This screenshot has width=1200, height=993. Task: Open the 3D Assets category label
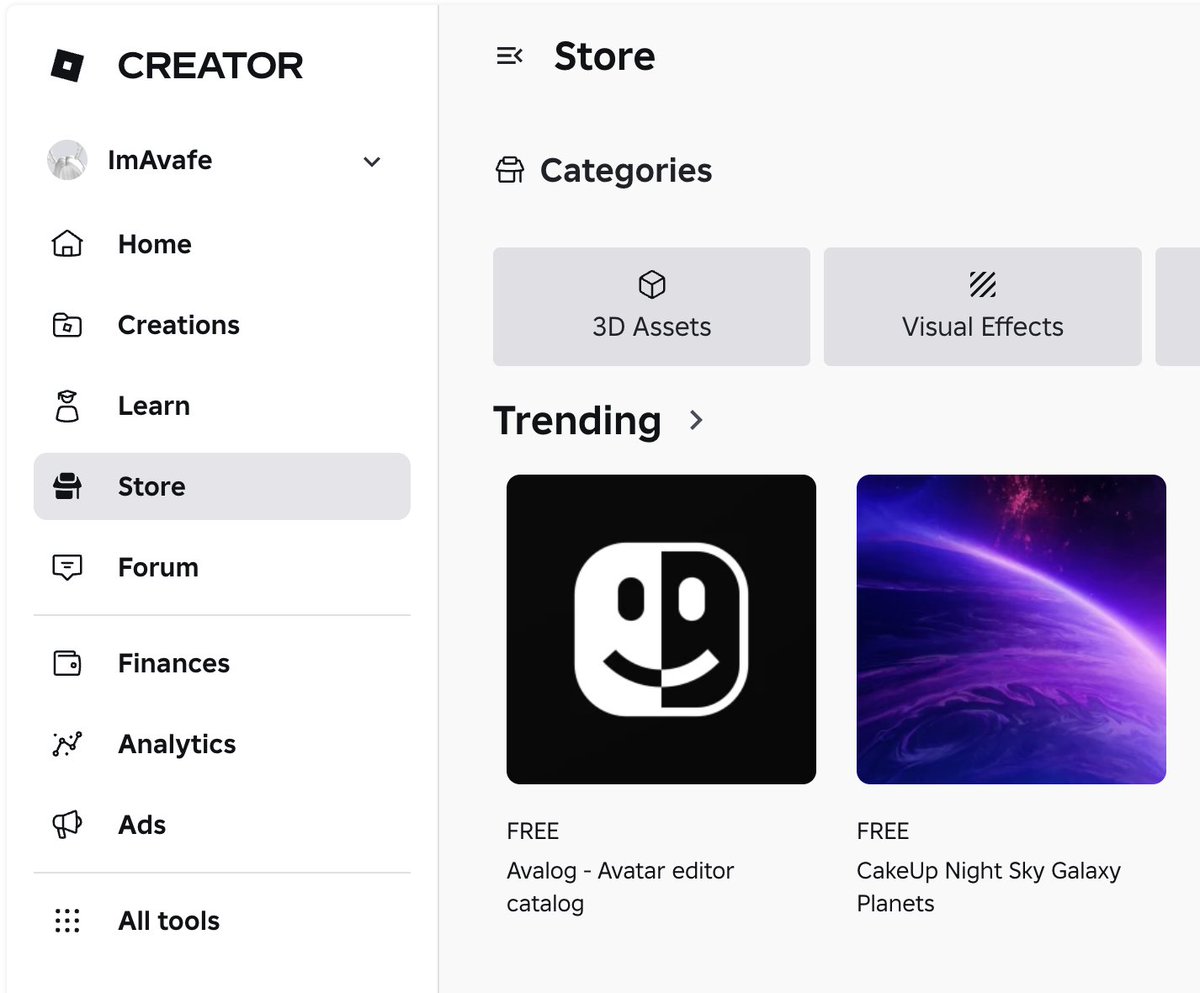coord(652,327)
